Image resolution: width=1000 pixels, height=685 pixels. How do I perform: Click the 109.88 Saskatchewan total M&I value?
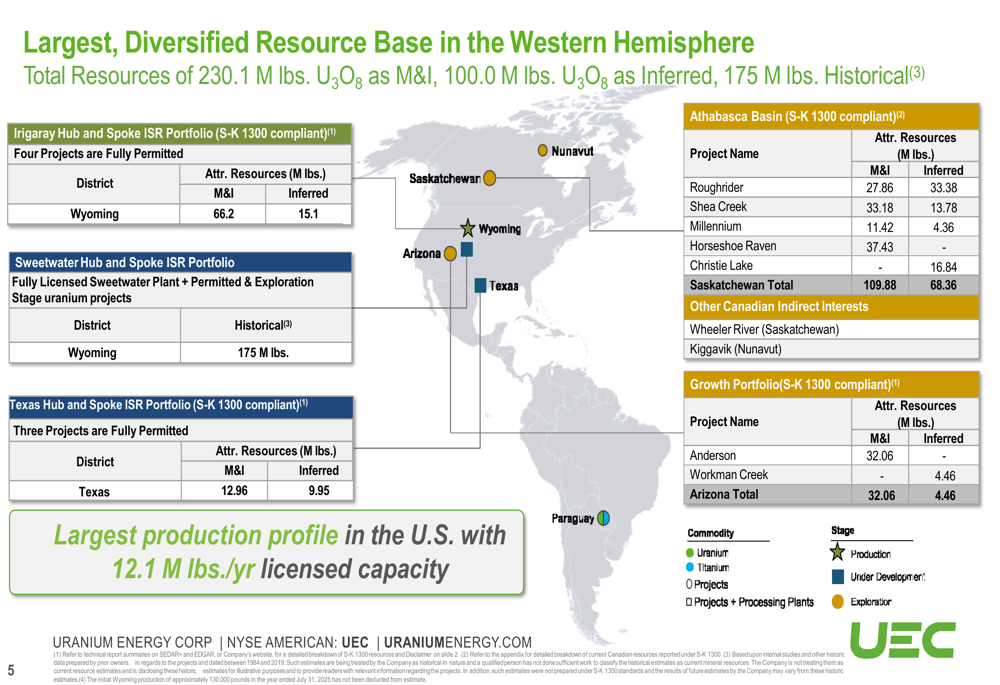[x=879, y=285]
